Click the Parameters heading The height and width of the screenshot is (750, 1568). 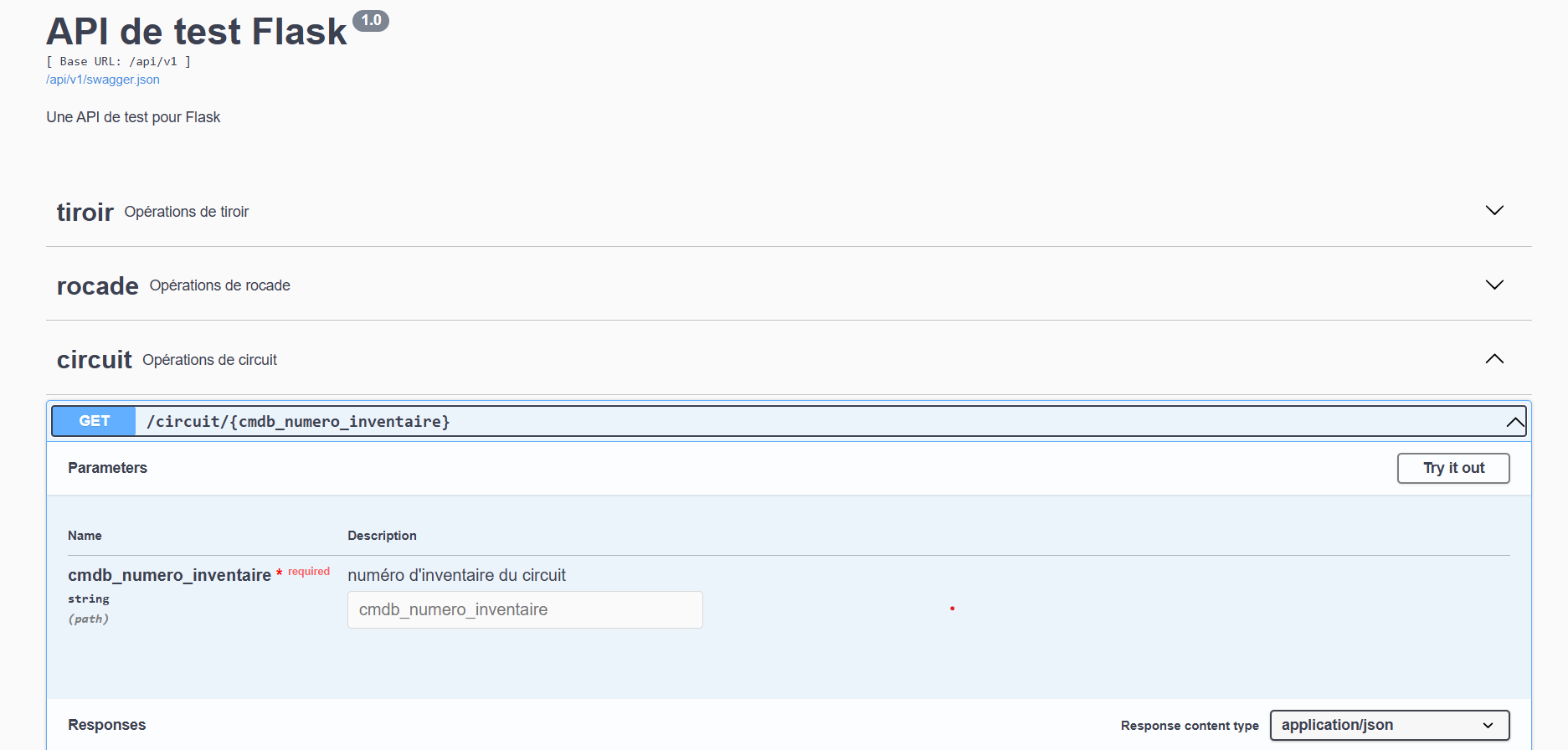tap(107, 468)
